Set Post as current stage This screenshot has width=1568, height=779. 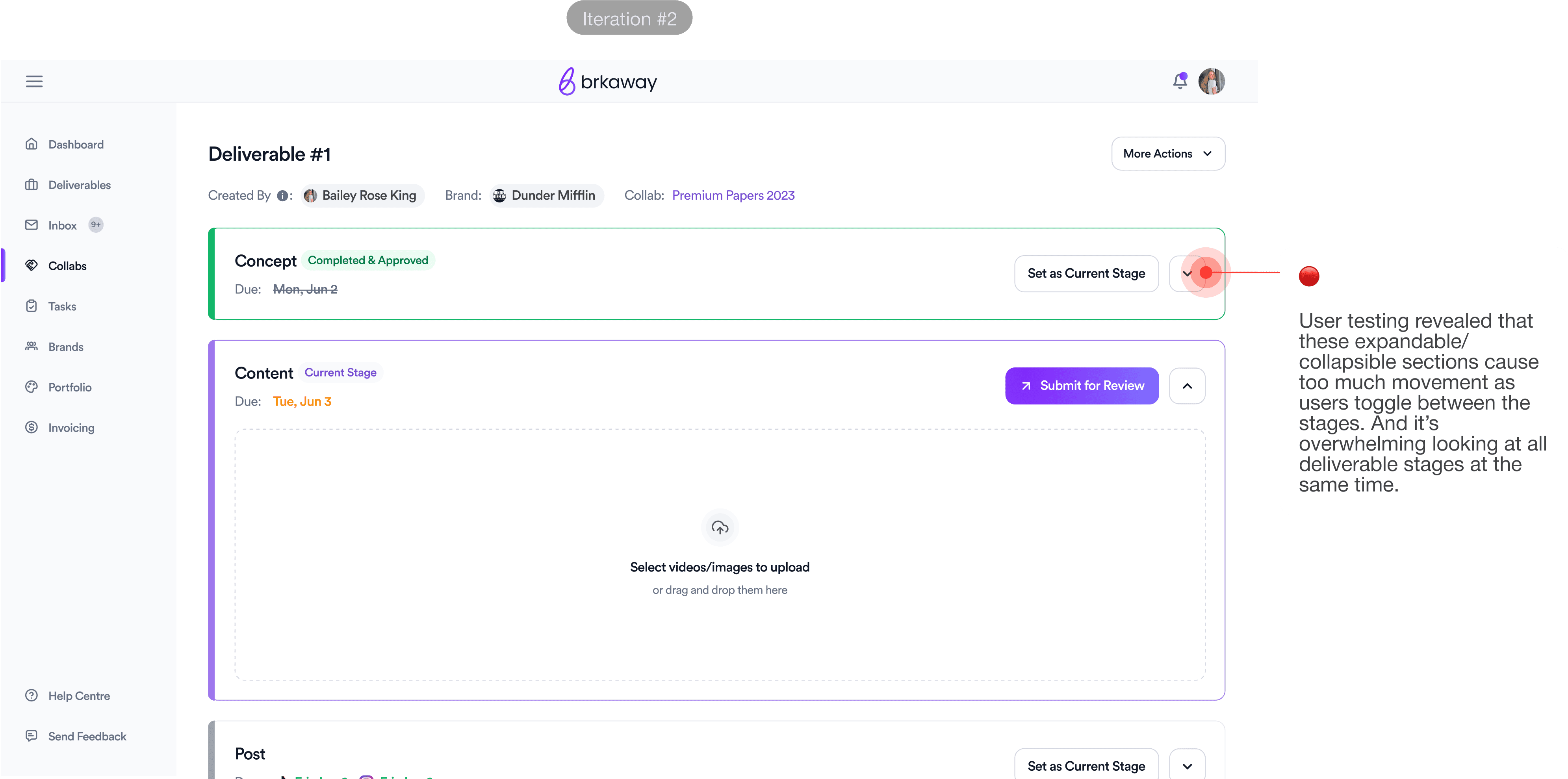point(1087,766)
